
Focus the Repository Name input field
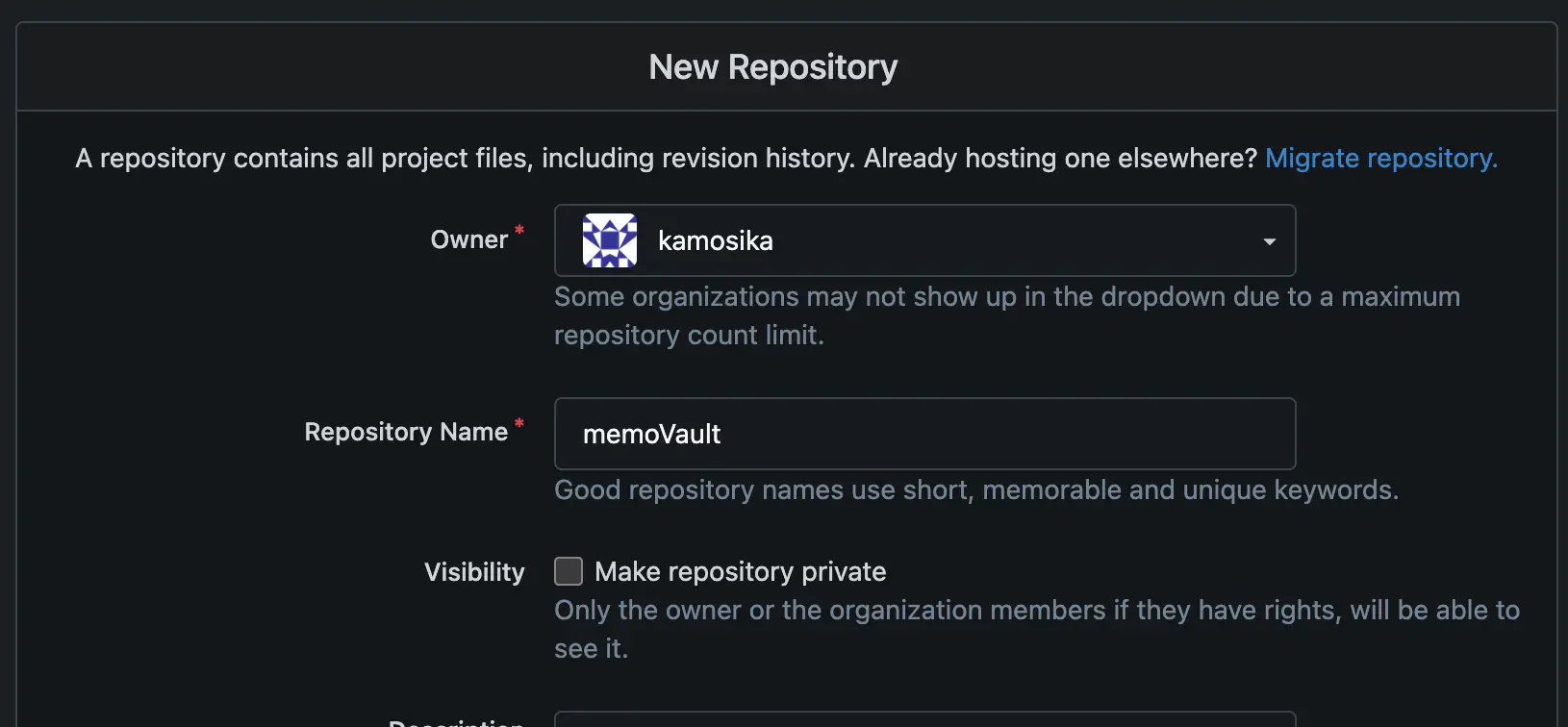923,434
